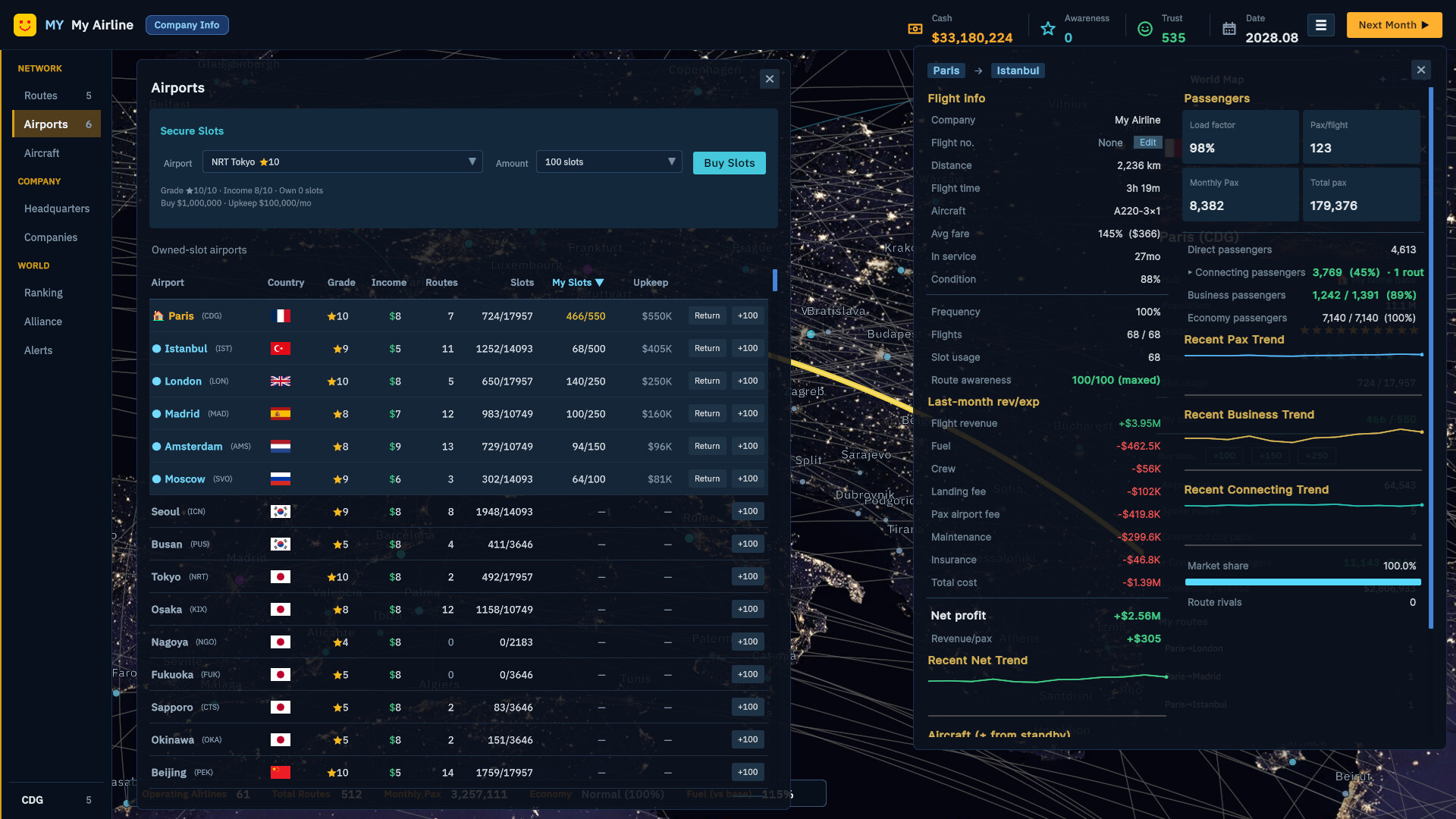The image size is (1456, 819).
Task: Click the Netherlands flag in the Amsterdam row
Action: [281, 447]
